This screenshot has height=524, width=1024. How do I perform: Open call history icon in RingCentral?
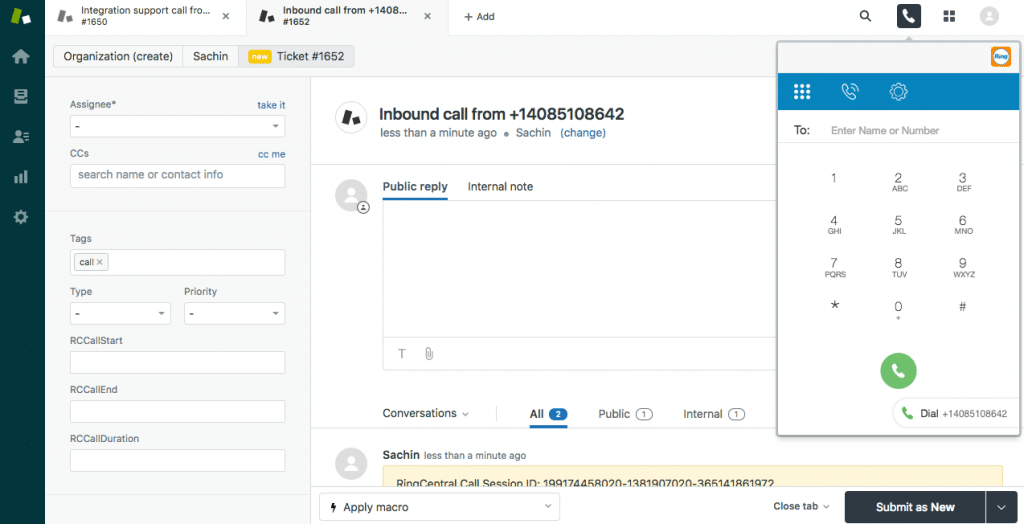pyautogui.click(x=849, y=92)
